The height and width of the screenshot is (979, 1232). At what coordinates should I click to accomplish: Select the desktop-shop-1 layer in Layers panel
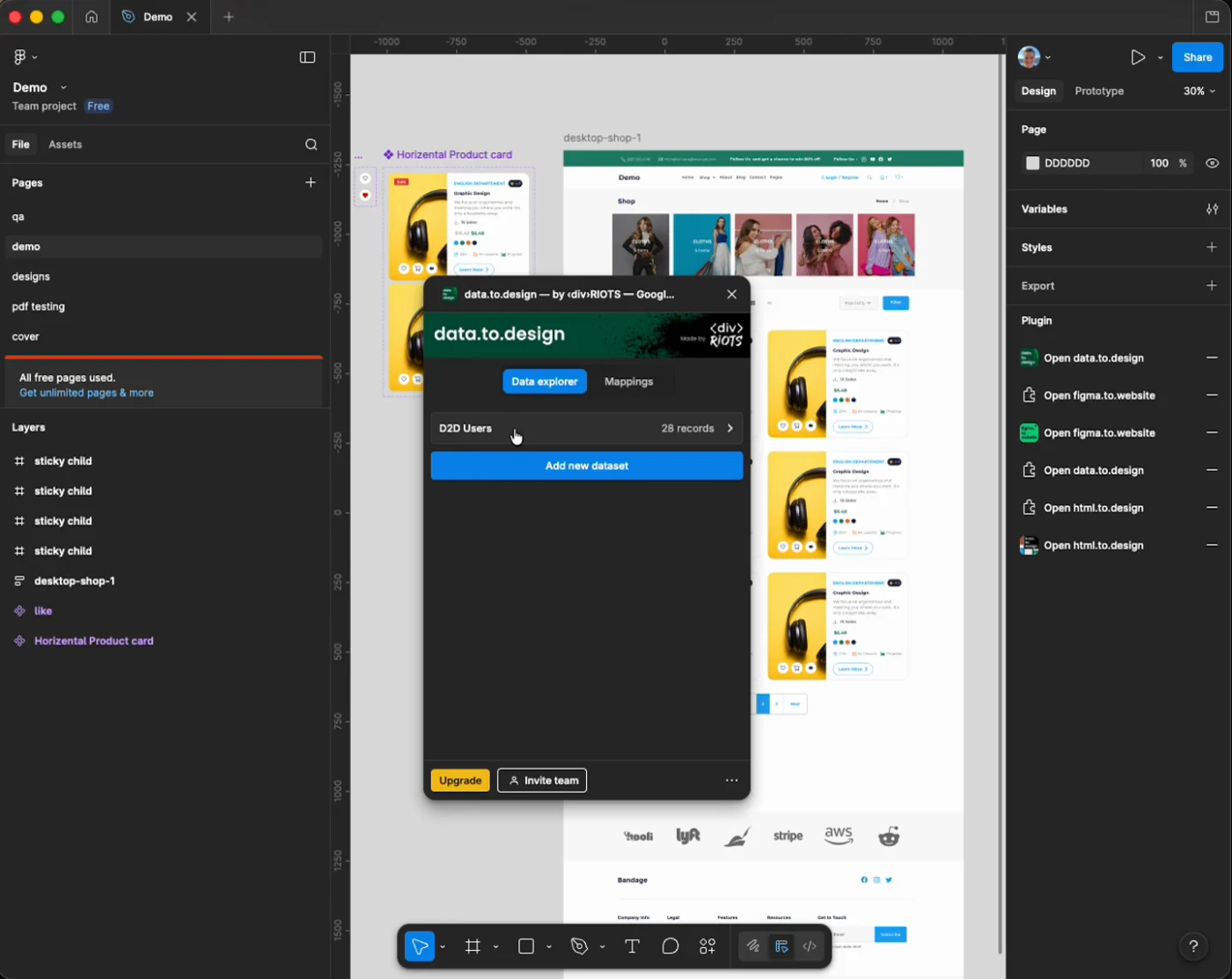click(75, 581)
